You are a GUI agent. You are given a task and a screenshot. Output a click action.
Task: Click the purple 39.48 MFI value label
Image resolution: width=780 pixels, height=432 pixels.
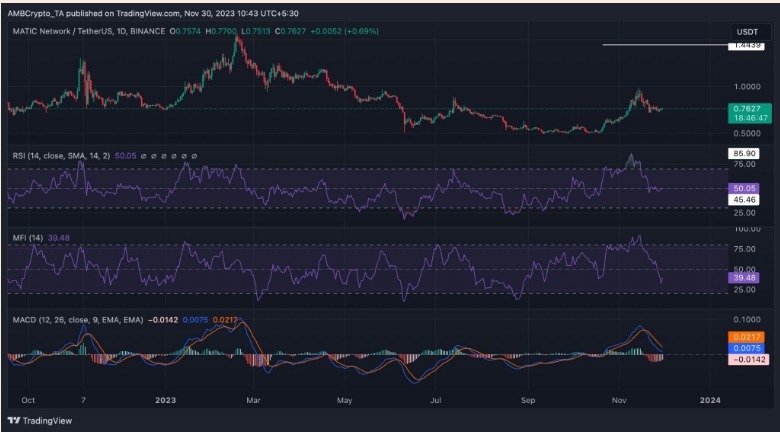[746, 279]
